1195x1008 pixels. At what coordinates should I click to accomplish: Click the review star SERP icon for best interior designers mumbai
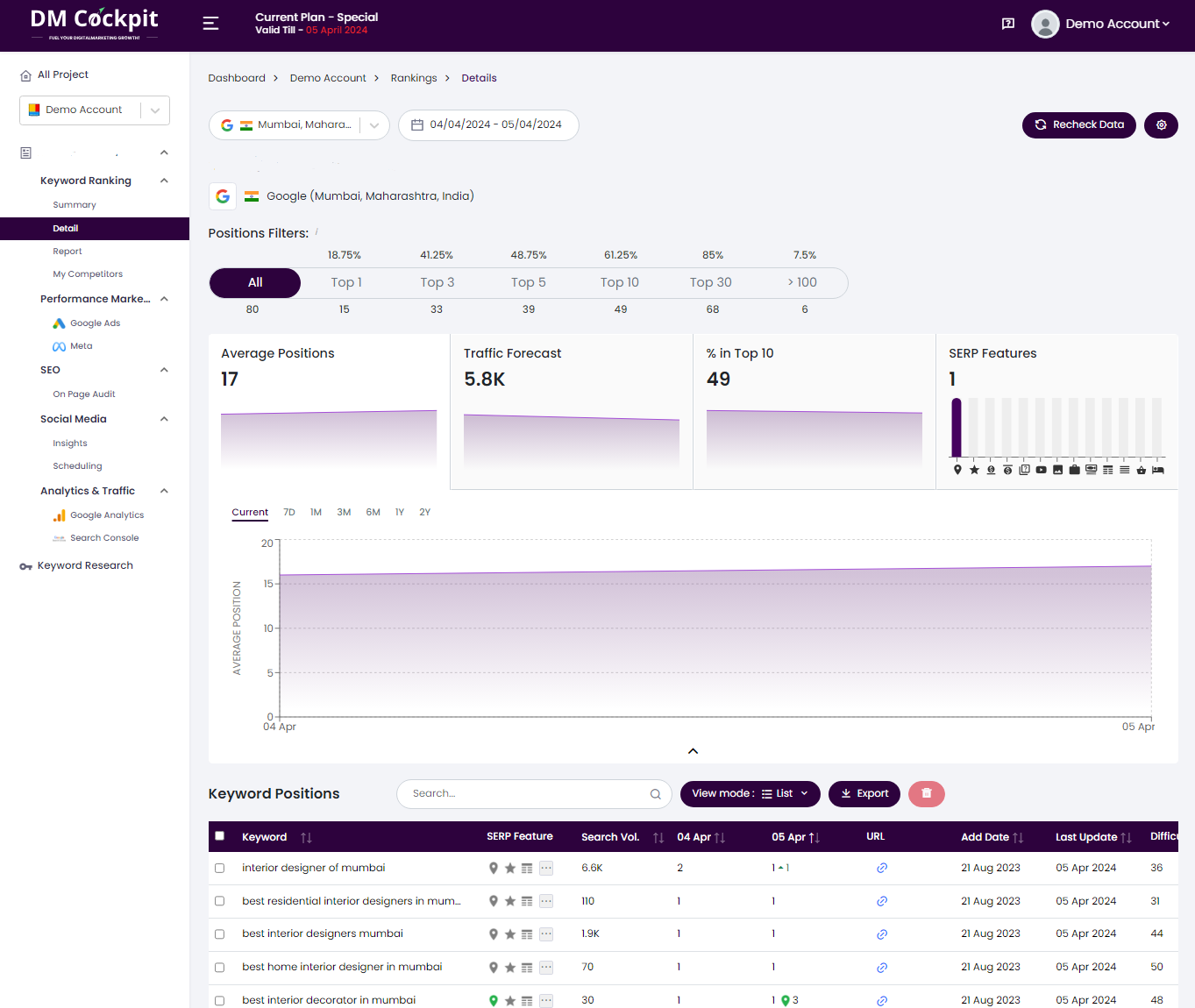(509, 933)
